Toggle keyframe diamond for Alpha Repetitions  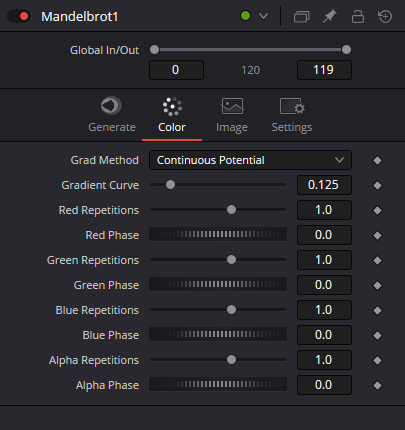(x=377, y=360)
